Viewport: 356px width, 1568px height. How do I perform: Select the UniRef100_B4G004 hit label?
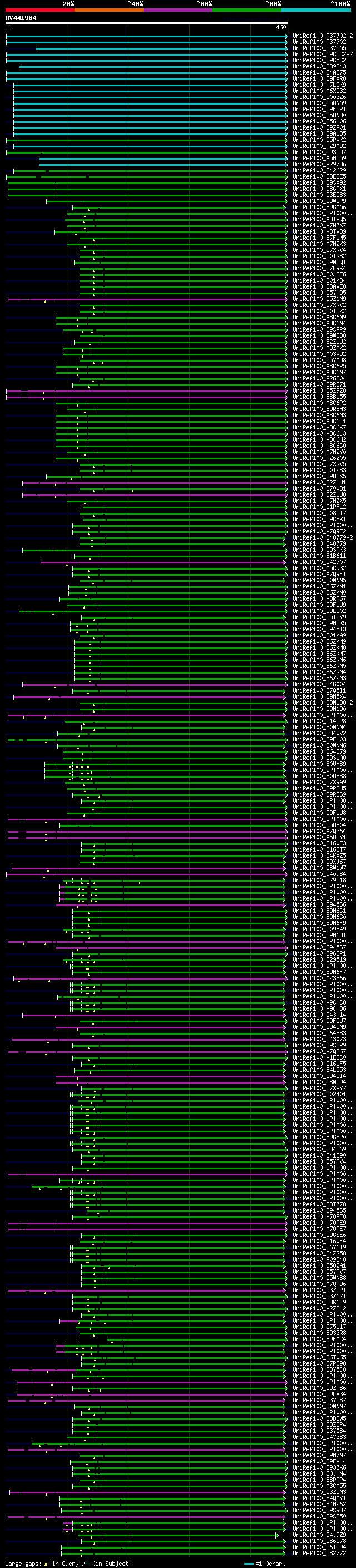coord(319,684)
